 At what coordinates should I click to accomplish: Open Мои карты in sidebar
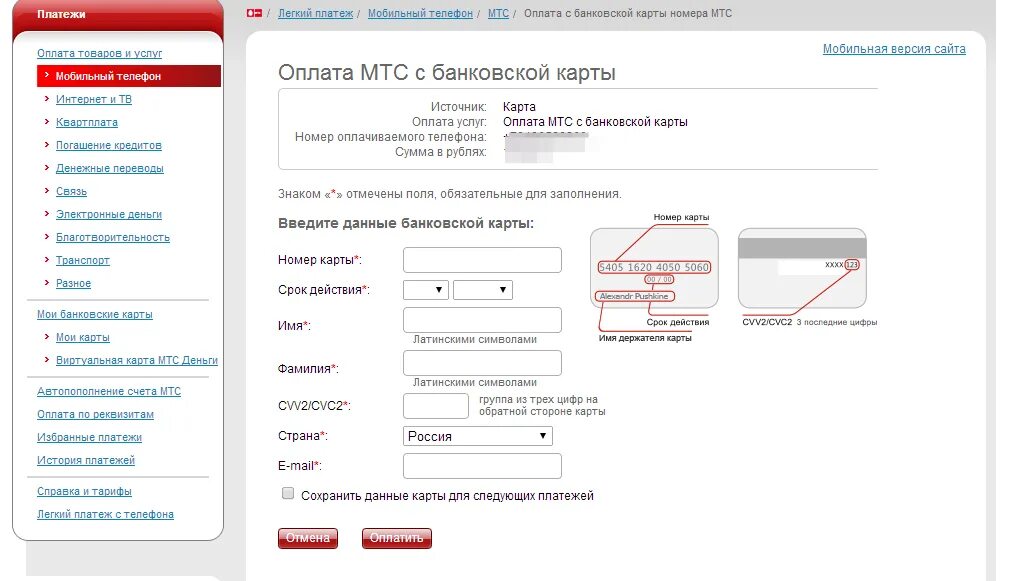82,337
